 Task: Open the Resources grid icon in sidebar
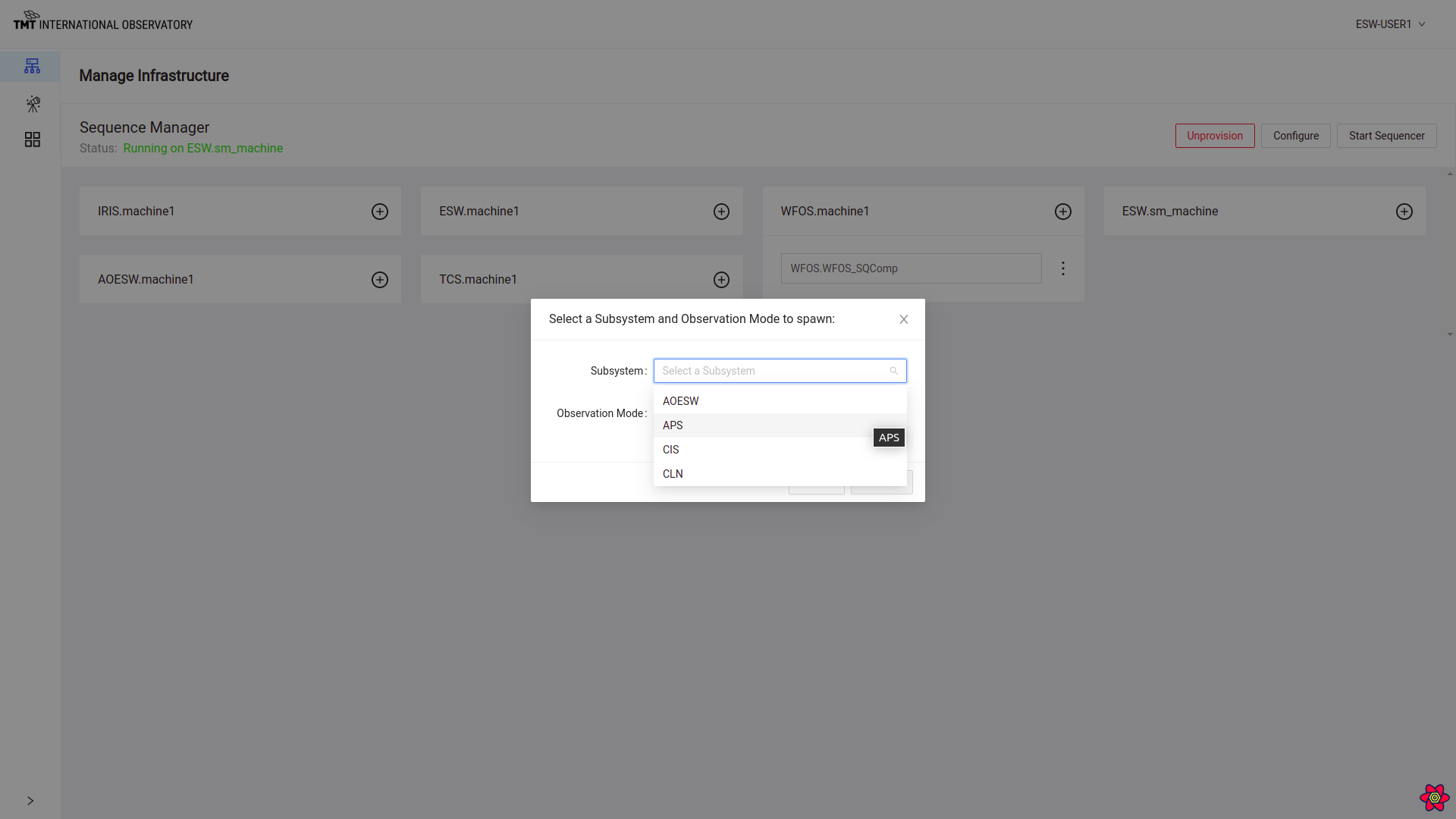33,140
